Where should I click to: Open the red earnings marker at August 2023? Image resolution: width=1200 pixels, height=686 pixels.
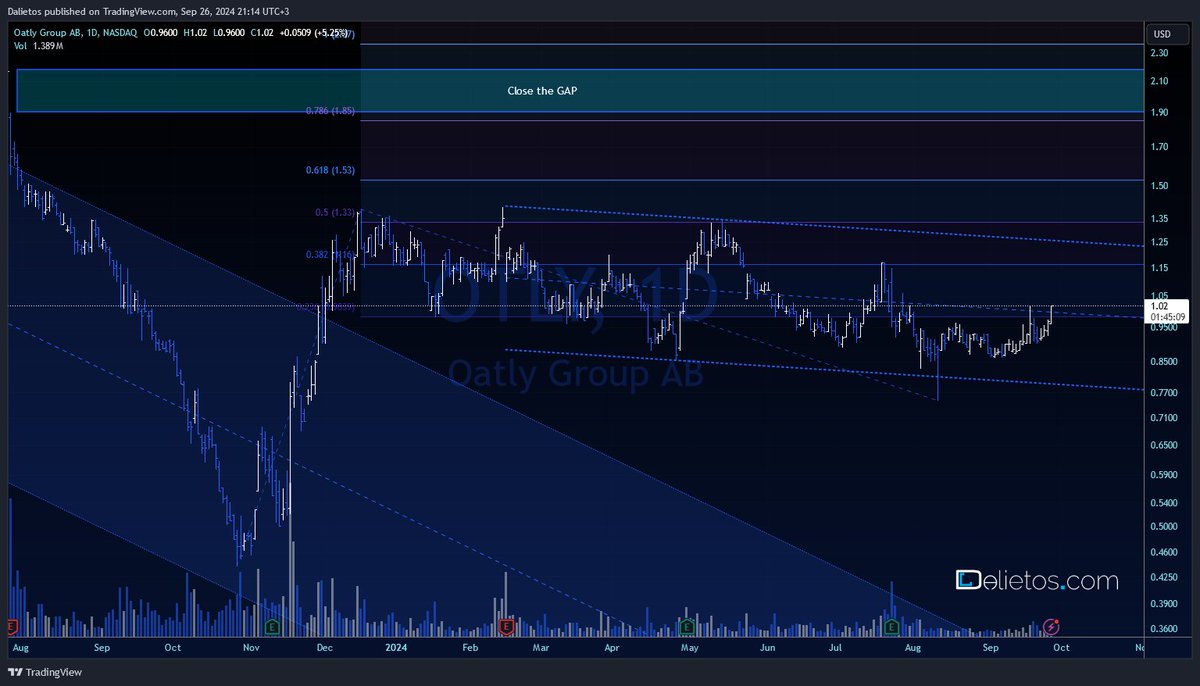point(12,626)
